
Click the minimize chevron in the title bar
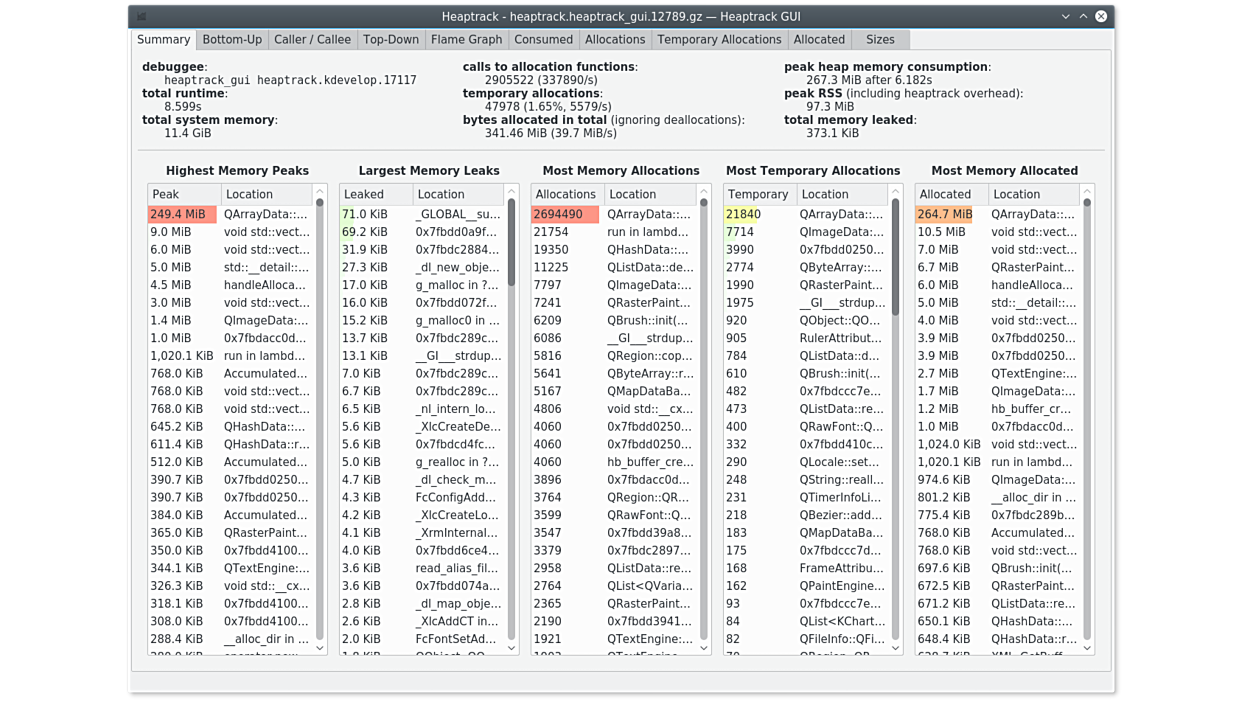coord(1065,16)
